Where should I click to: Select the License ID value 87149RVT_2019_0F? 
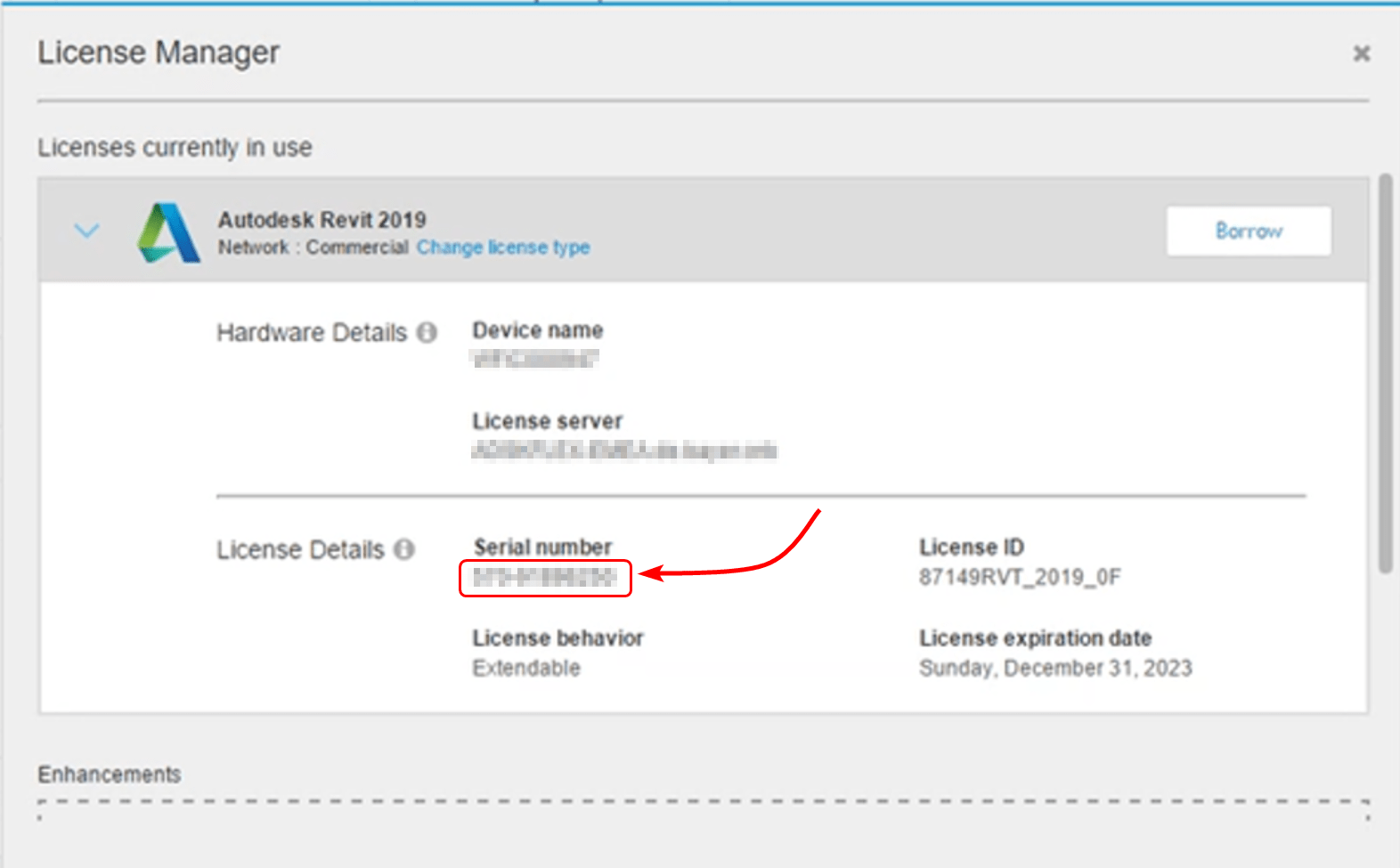tap(1020, 578)
